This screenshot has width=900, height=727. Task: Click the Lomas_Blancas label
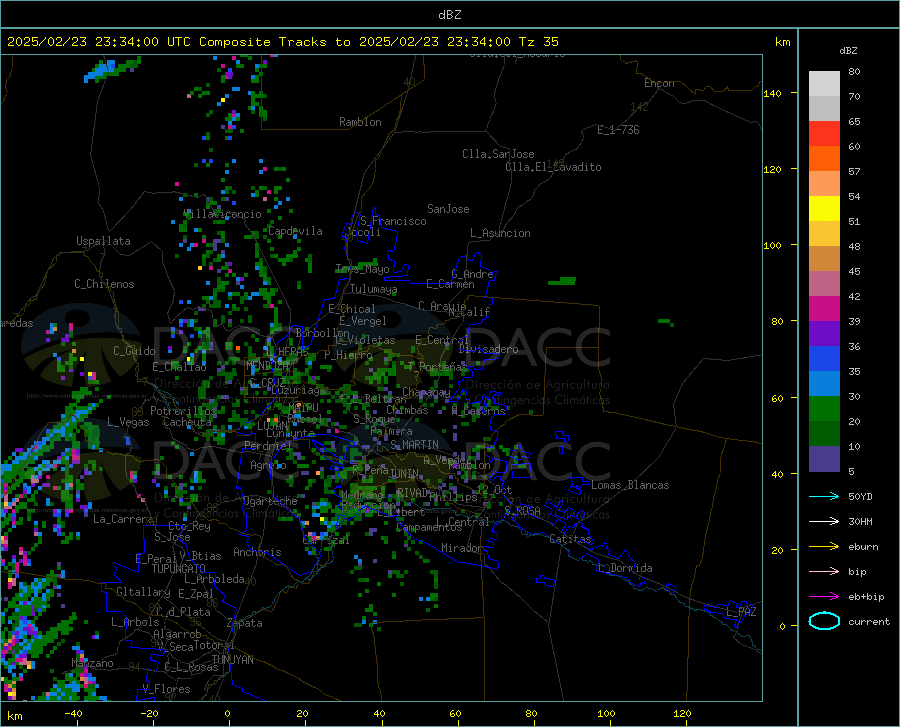(630, 485)
